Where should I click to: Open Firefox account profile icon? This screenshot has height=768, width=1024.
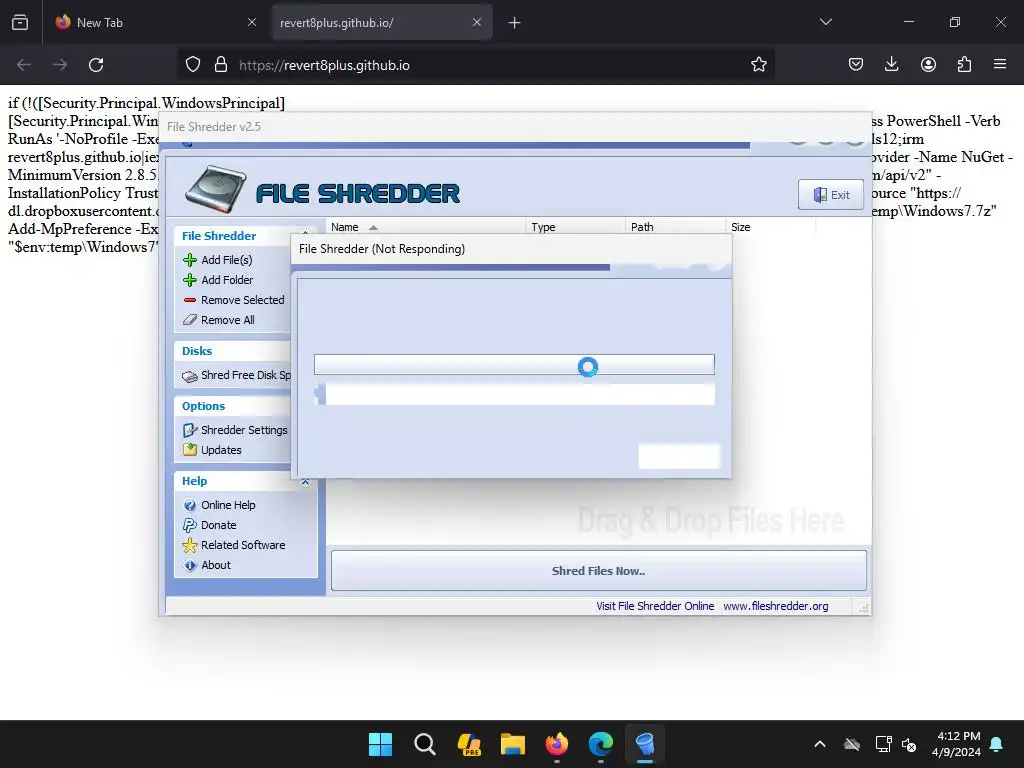[x=928, y=64]
